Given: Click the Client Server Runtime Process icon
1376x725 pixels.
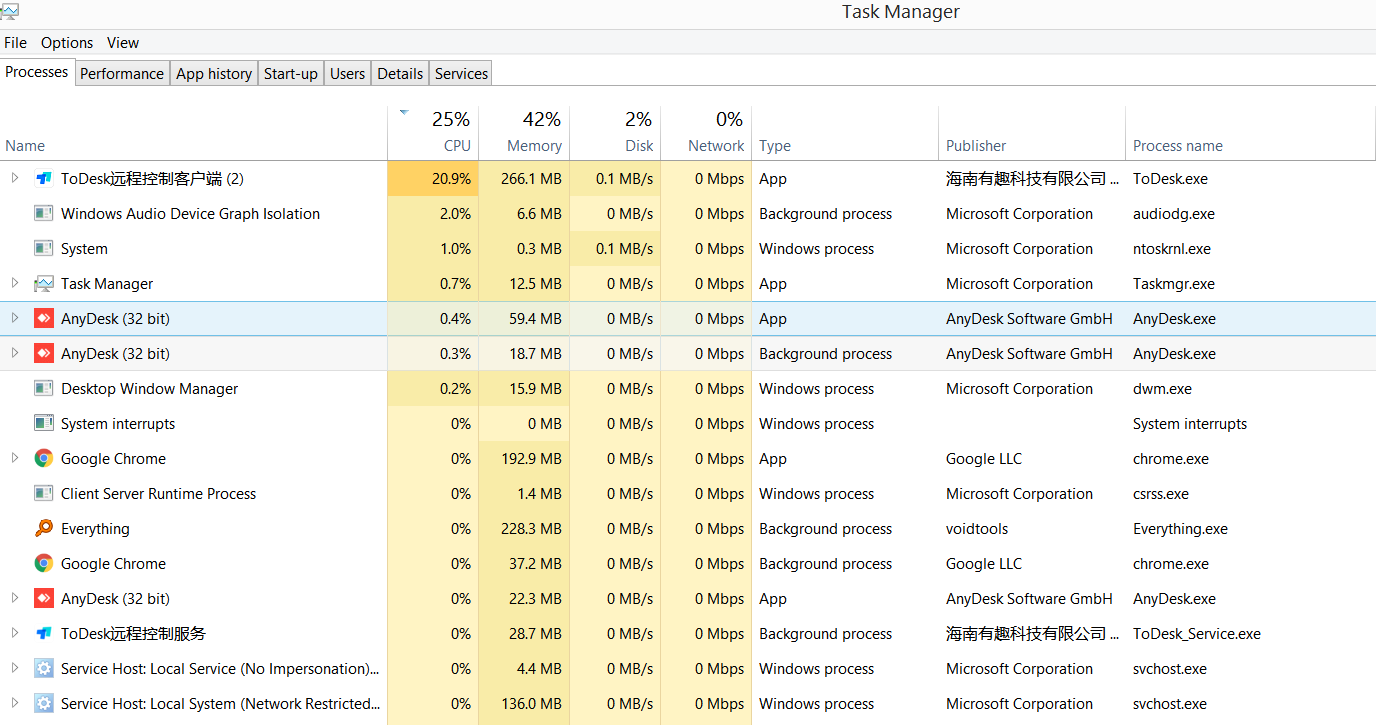Looking at the screenshot, I should pyautogui.click(x=43, y=494).
